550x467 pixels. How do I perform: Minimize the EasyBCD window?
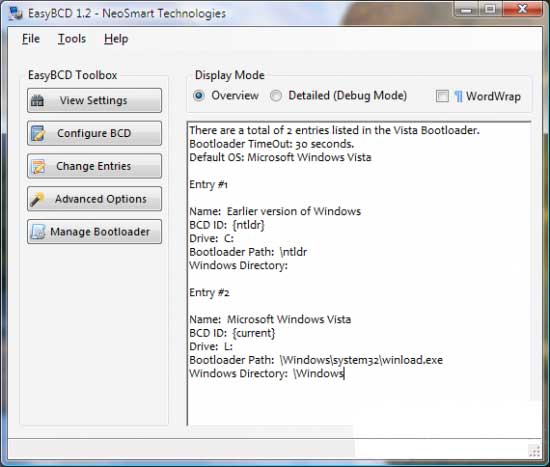[466, 9]
